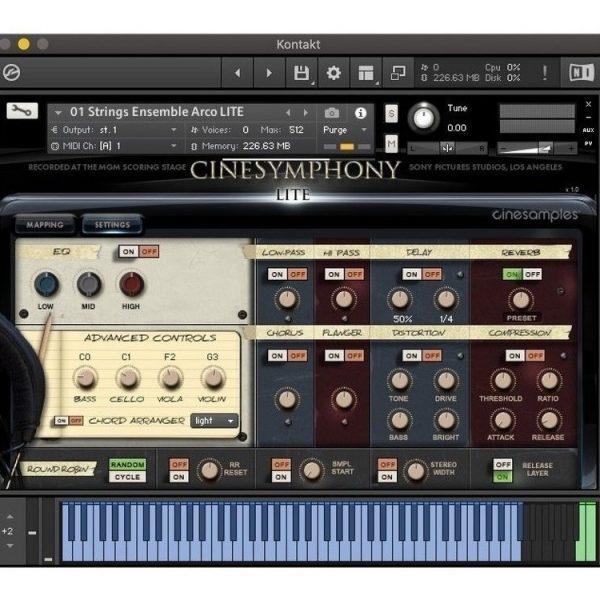Select Cycle round robin mode
The width and height of the screenshot is (600, 600).
coord(127,477)
